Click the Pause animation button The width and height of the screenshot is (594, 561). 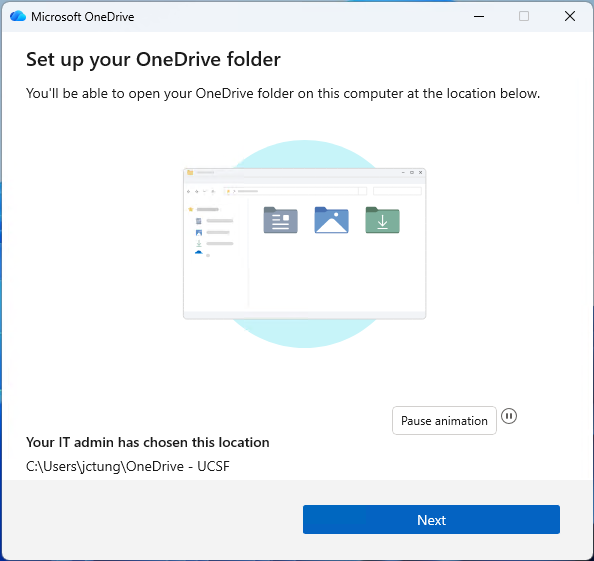pyautogui.click(x=444, y=420)
